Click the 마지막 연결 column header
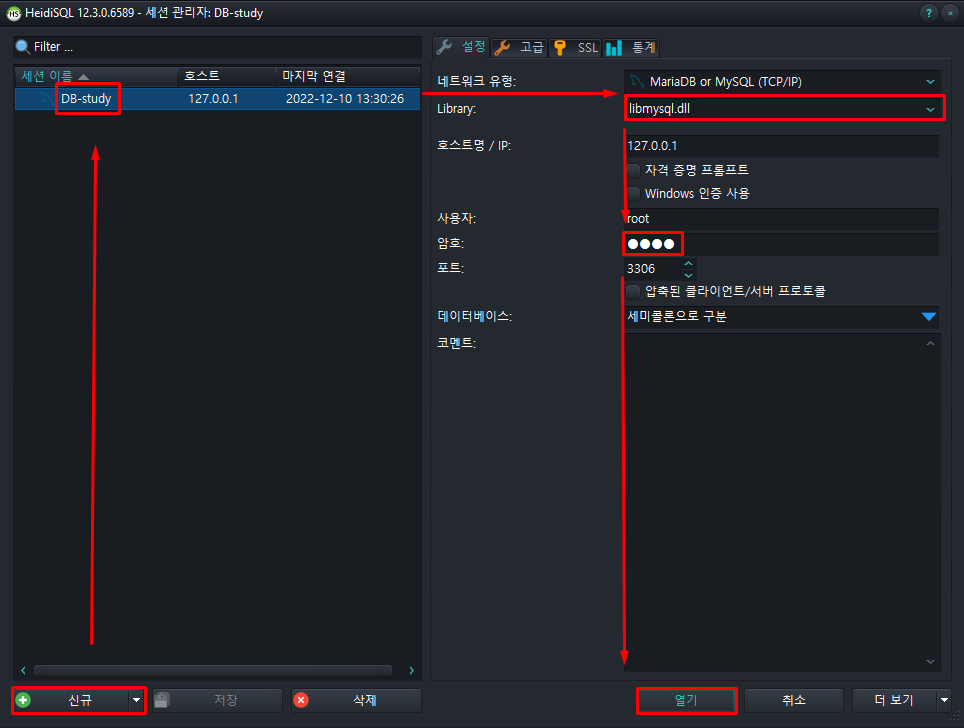The height and width of the screenshot is (728, 964). pyautogui.click(x=348, y=76)
